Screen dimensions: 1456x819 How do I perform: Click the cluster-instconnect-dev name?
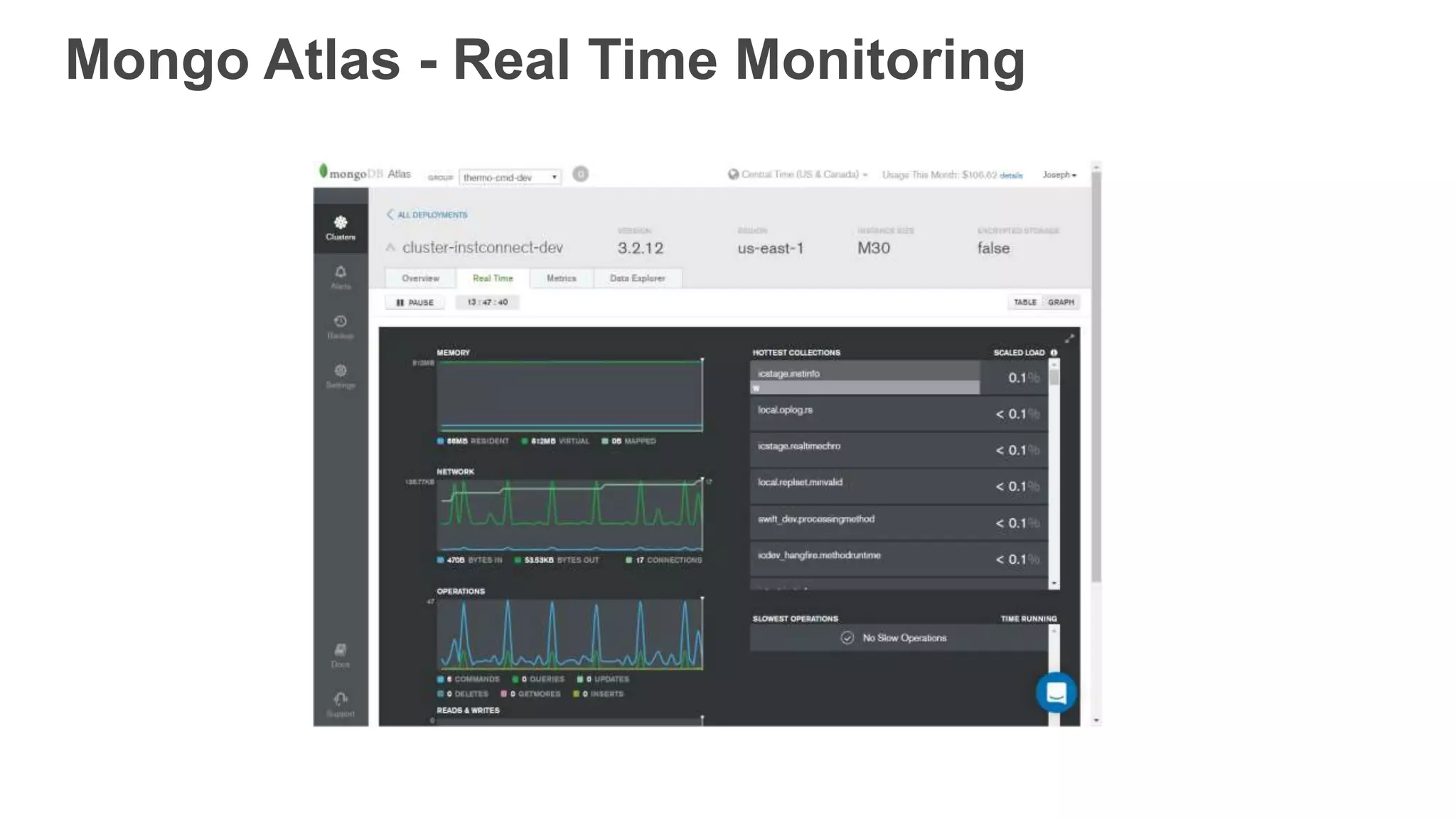coord(483,247)
